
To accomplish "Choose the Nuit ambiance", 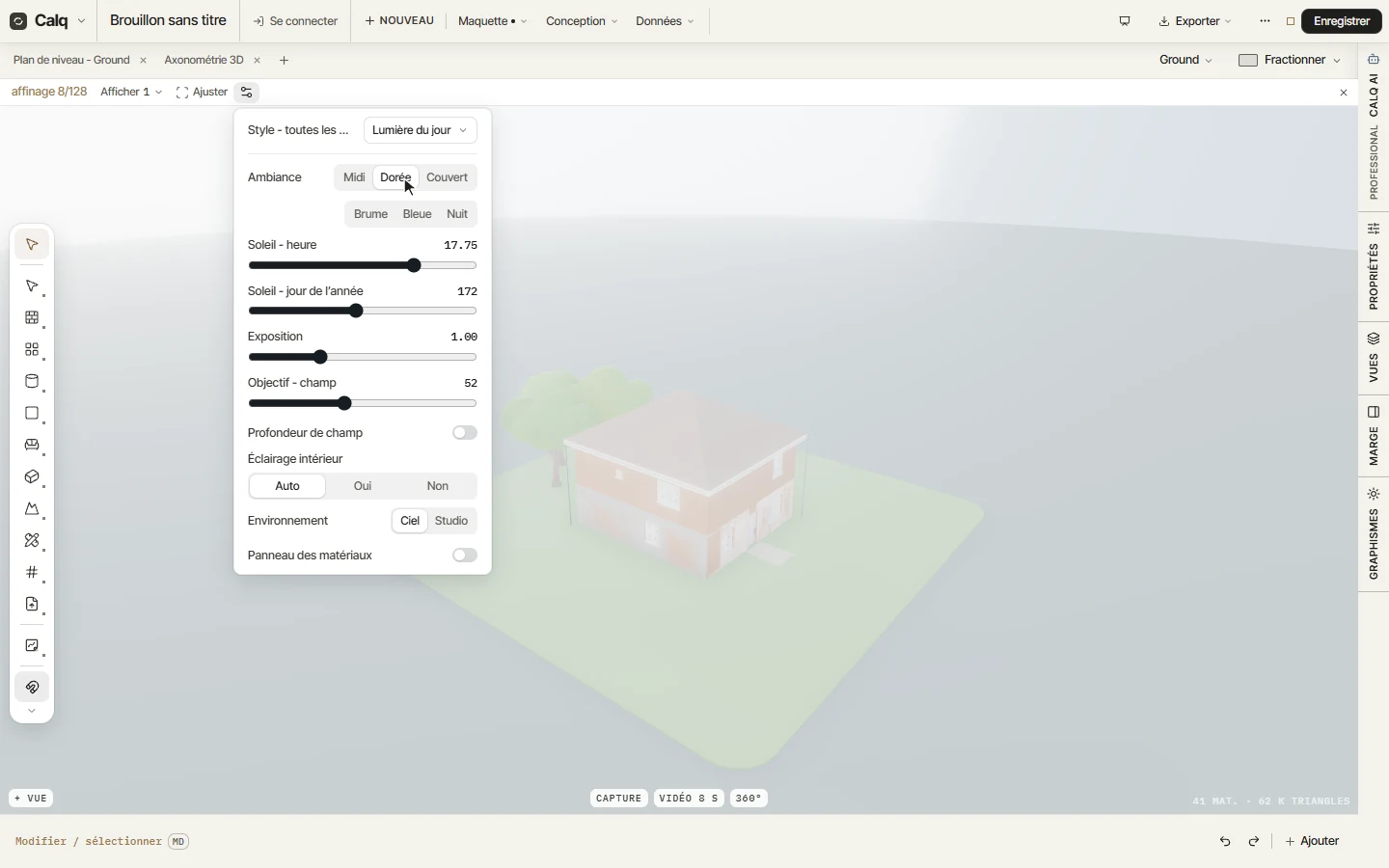I will (457, 214).
